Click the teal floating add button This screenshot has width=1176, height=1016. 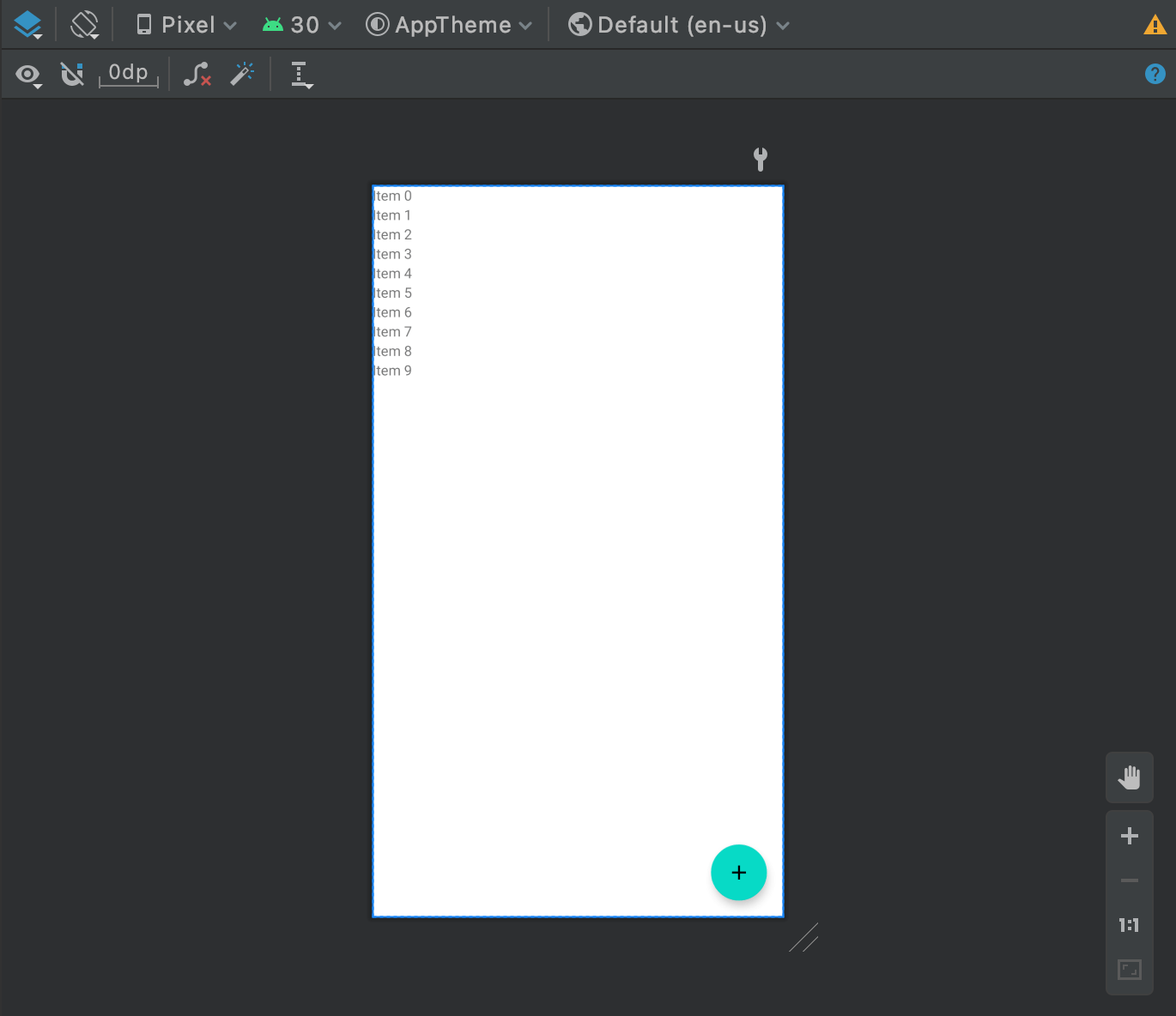739,873
